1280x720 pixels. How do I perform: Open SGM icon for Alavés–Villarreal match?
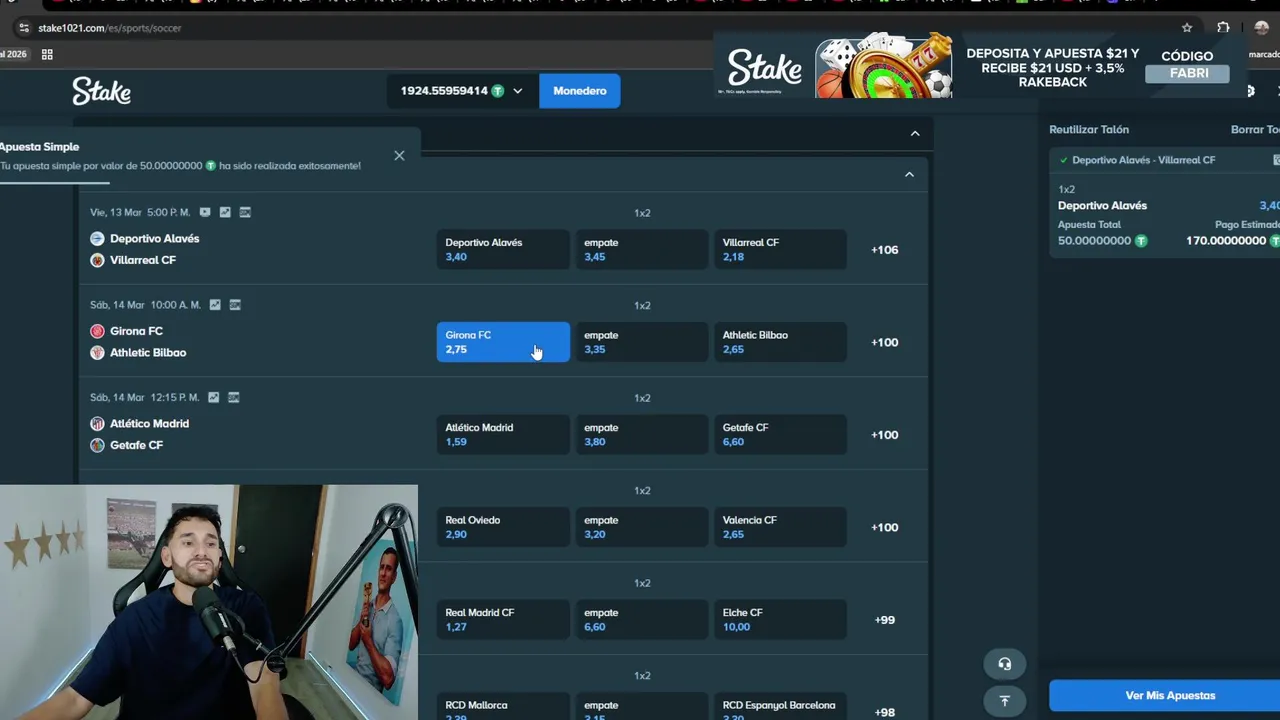click(x=245, y=212)
